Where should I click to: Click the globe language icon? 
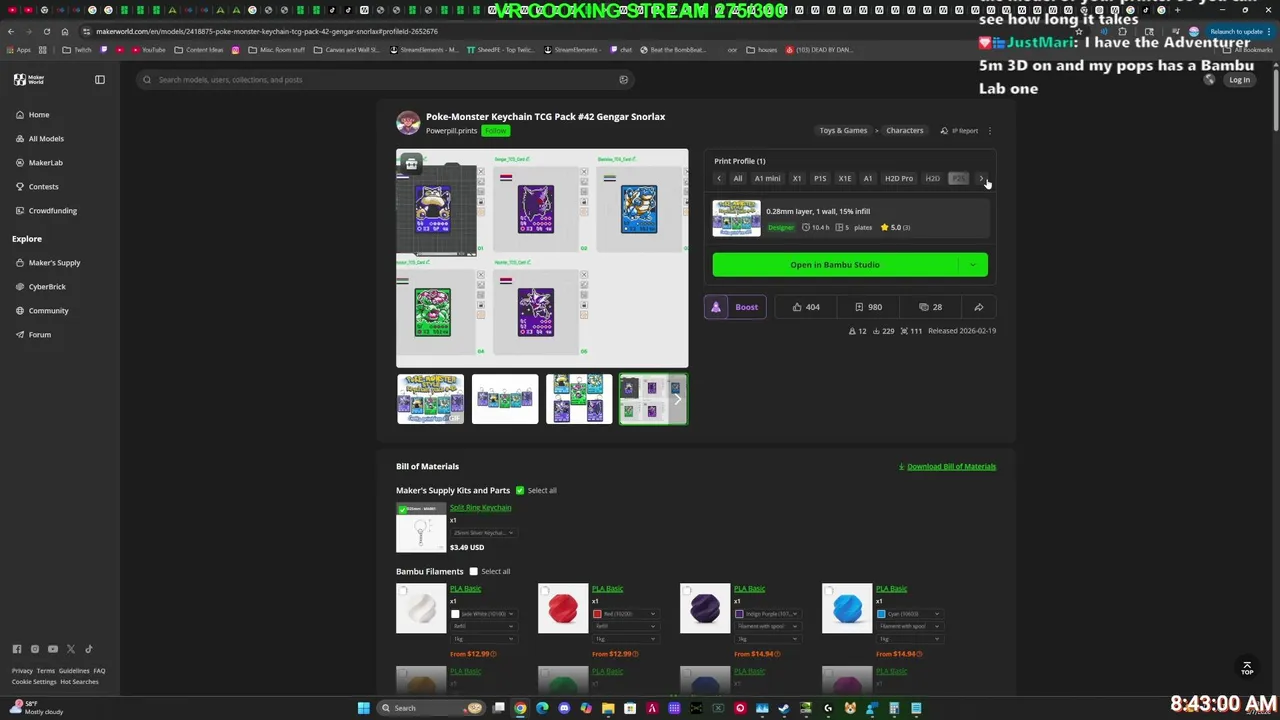1209,79
